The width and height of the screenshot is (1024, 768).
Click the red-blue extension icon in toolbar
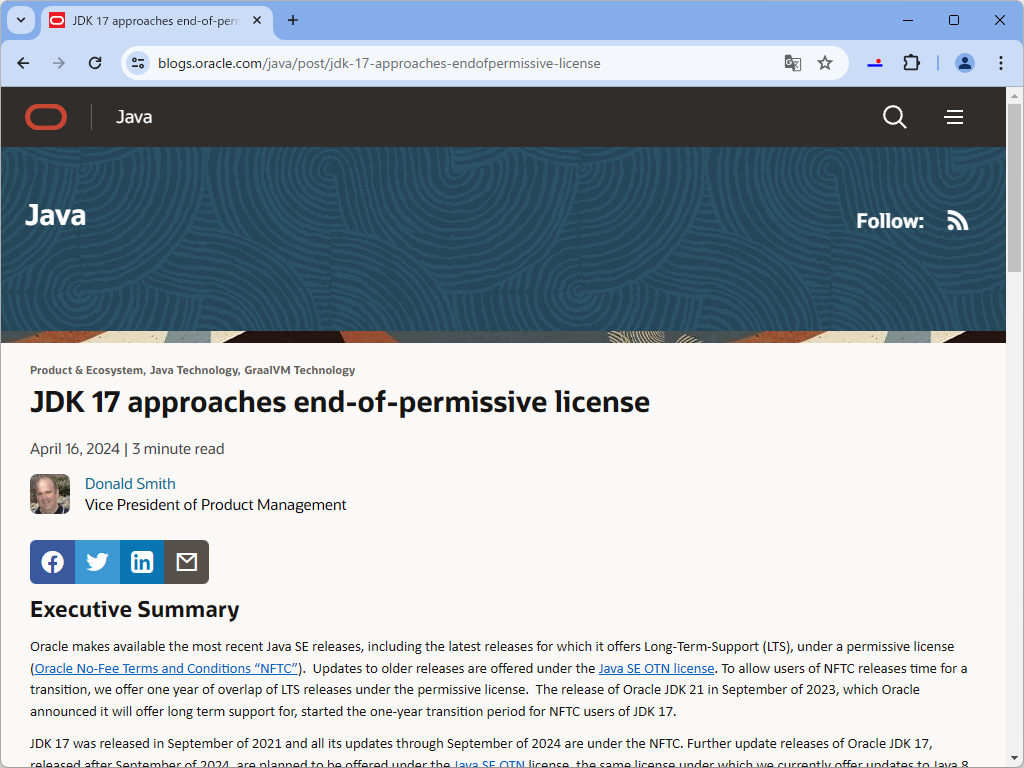coord(875,63)
